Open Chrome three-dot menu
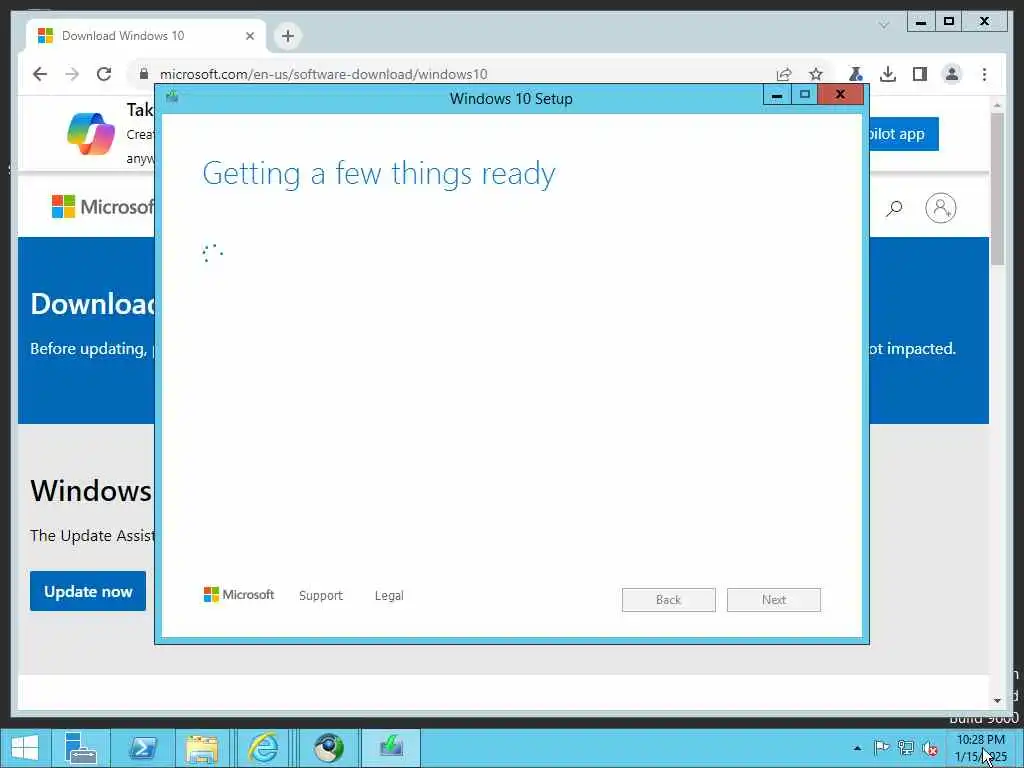 (984, 74)
